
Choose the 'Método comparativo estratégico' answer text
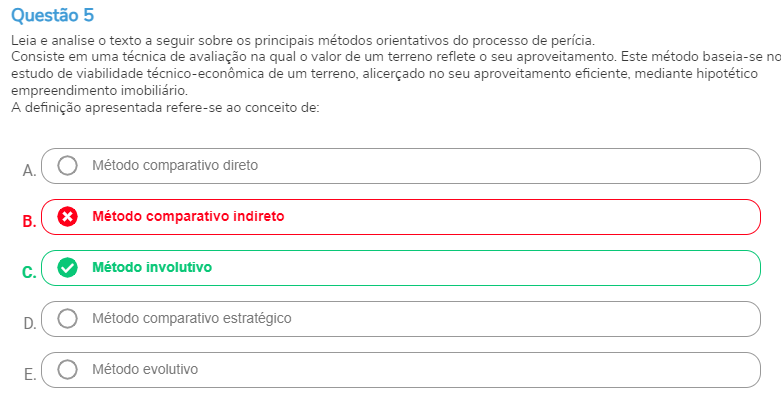192,318
